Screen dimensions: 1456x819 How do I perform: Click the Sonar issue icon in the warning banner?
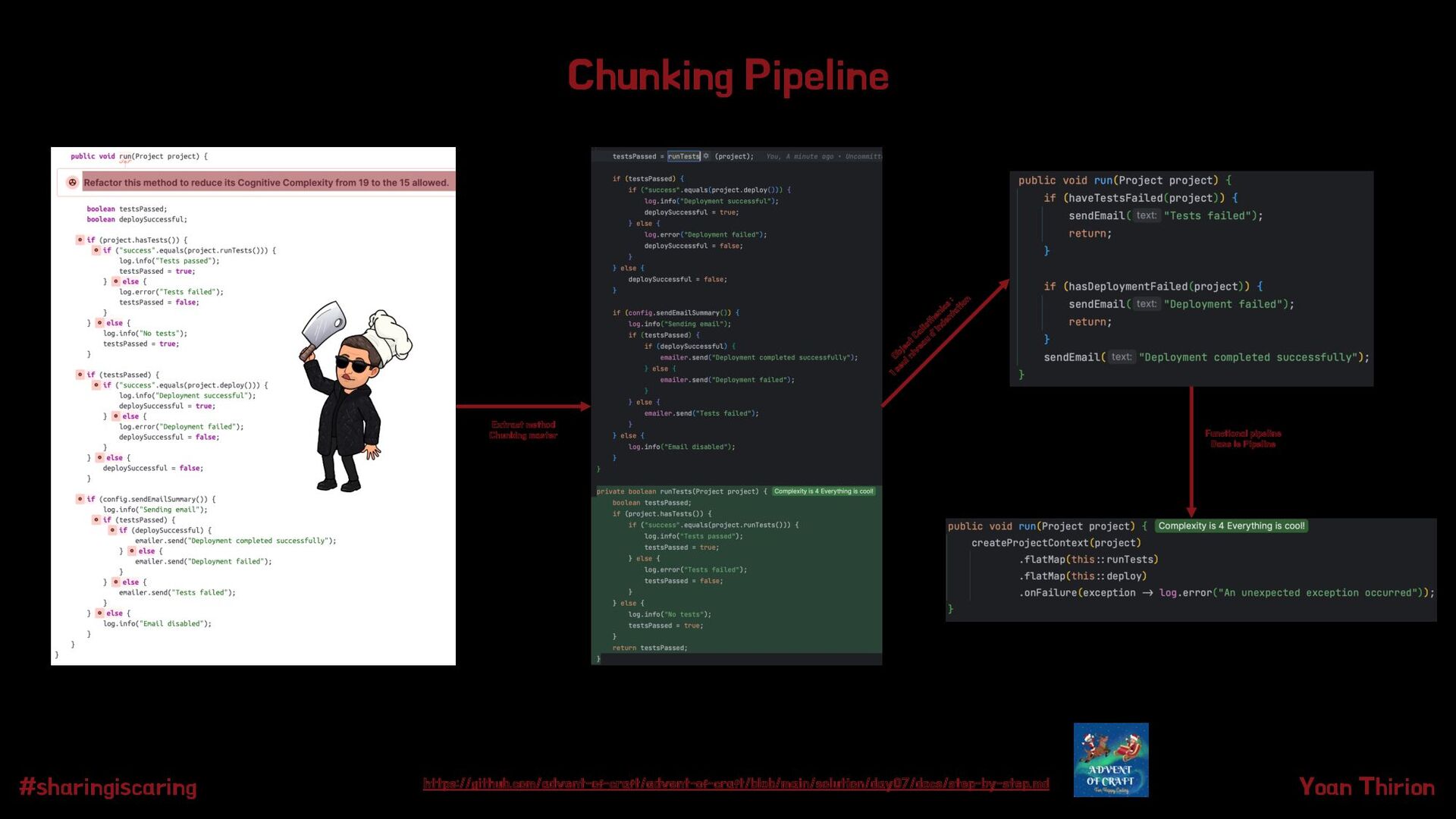pyautogui.click(x=73, y=182)
